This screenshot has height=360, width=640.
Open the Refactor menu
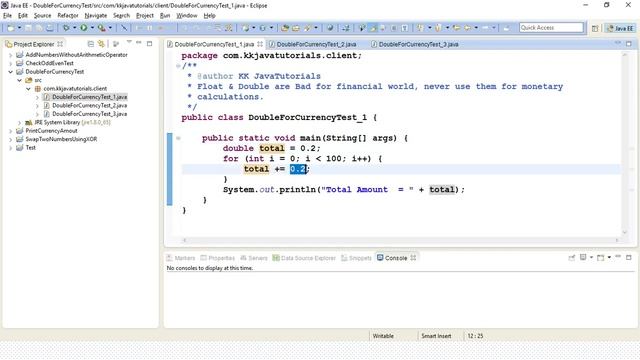coord(68,16)
